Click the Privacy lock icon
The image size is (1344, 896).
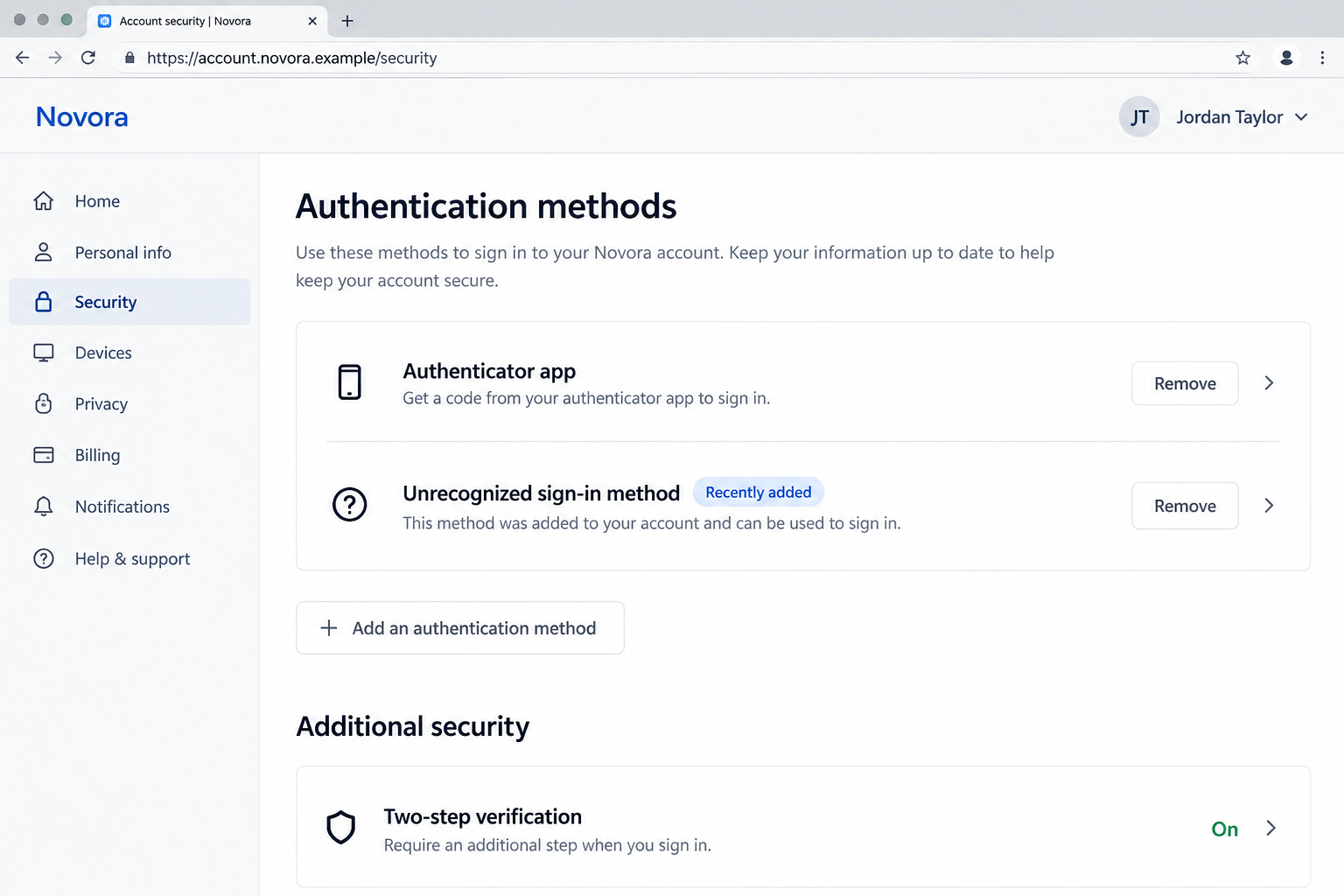point(44,403)
